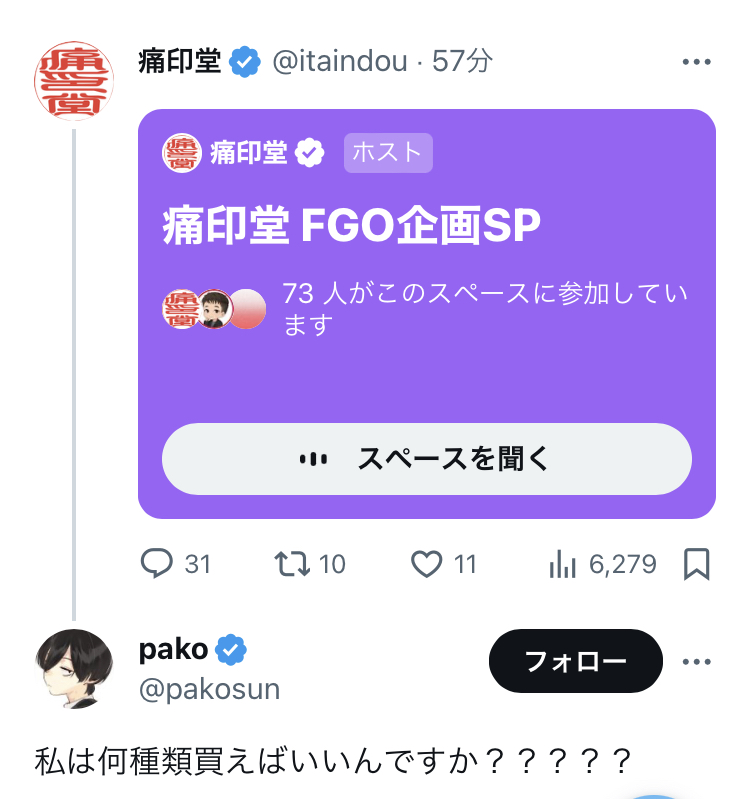
Task: Open pako's profile avatar
Action: pos(74,668)
